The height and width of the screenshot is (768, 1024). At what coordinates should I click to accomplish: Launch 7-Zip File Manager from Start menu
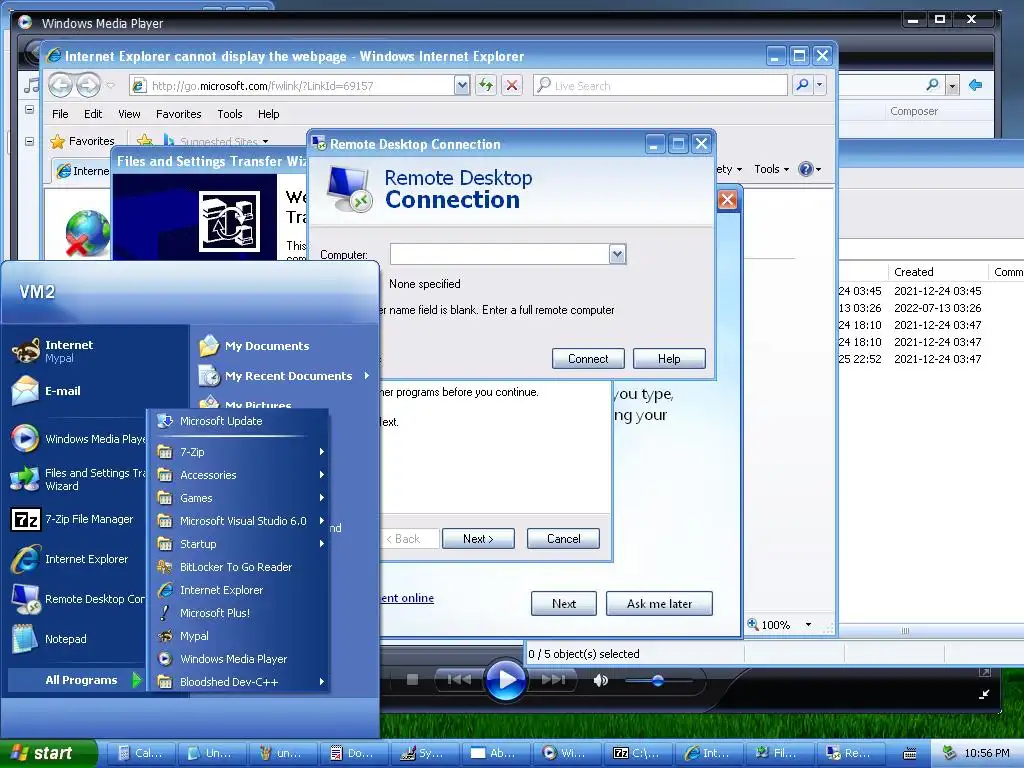click(x=73, y=519)
